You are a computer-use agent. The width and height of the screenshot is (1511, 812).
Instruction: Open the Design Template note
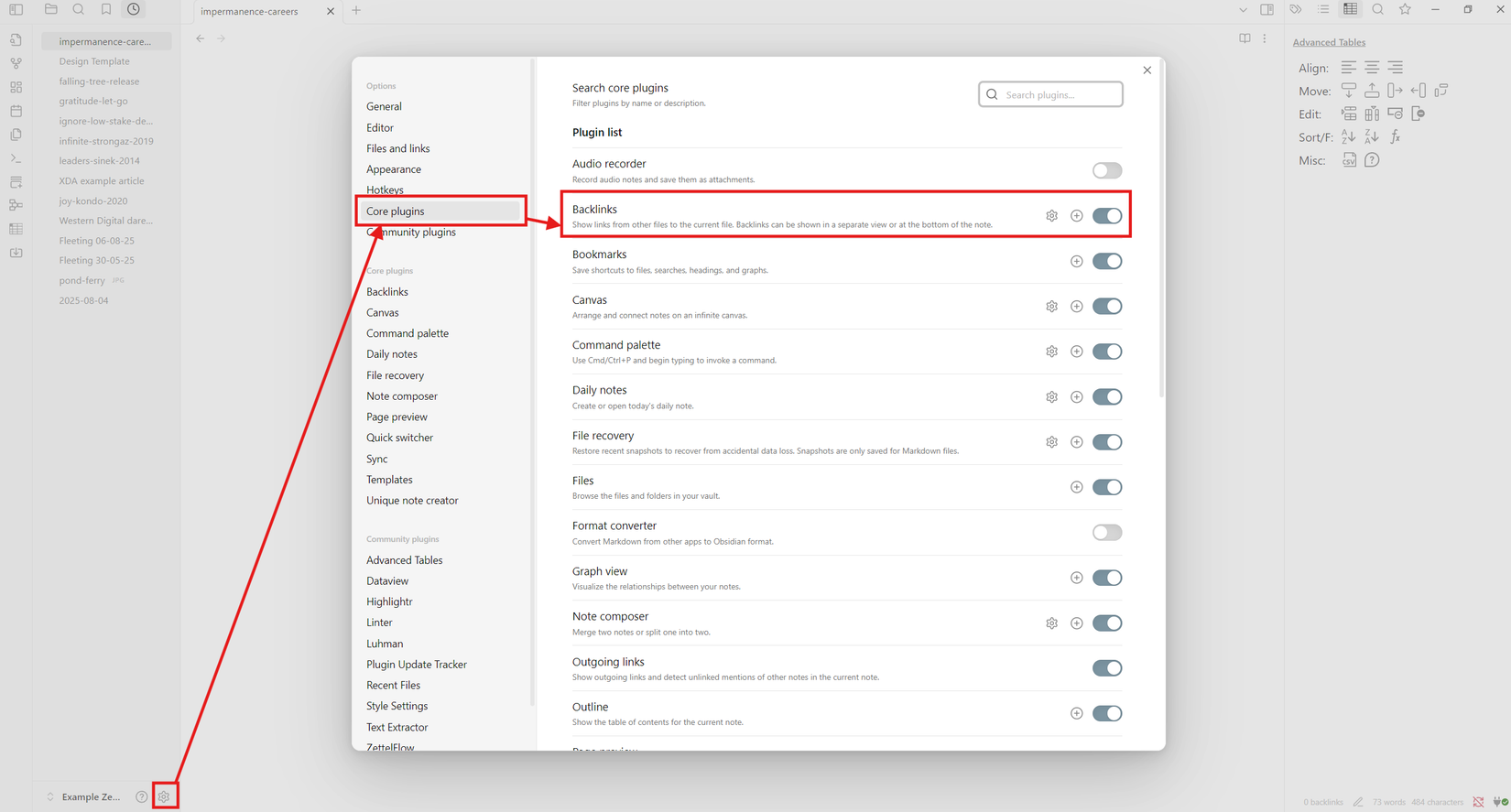coord(94,61)
